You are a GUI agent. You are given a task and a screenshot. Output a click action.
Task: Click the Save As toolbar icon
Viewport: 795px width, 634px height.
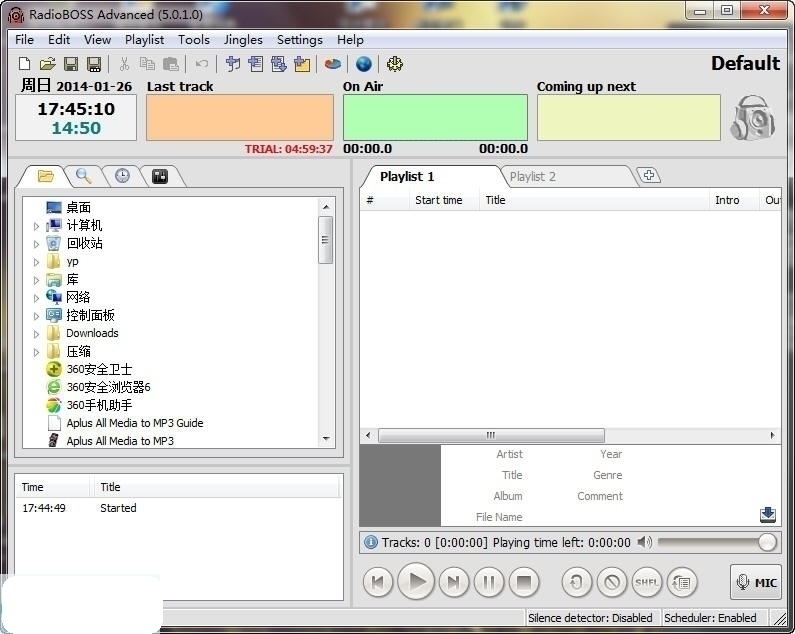pos(94,64)
